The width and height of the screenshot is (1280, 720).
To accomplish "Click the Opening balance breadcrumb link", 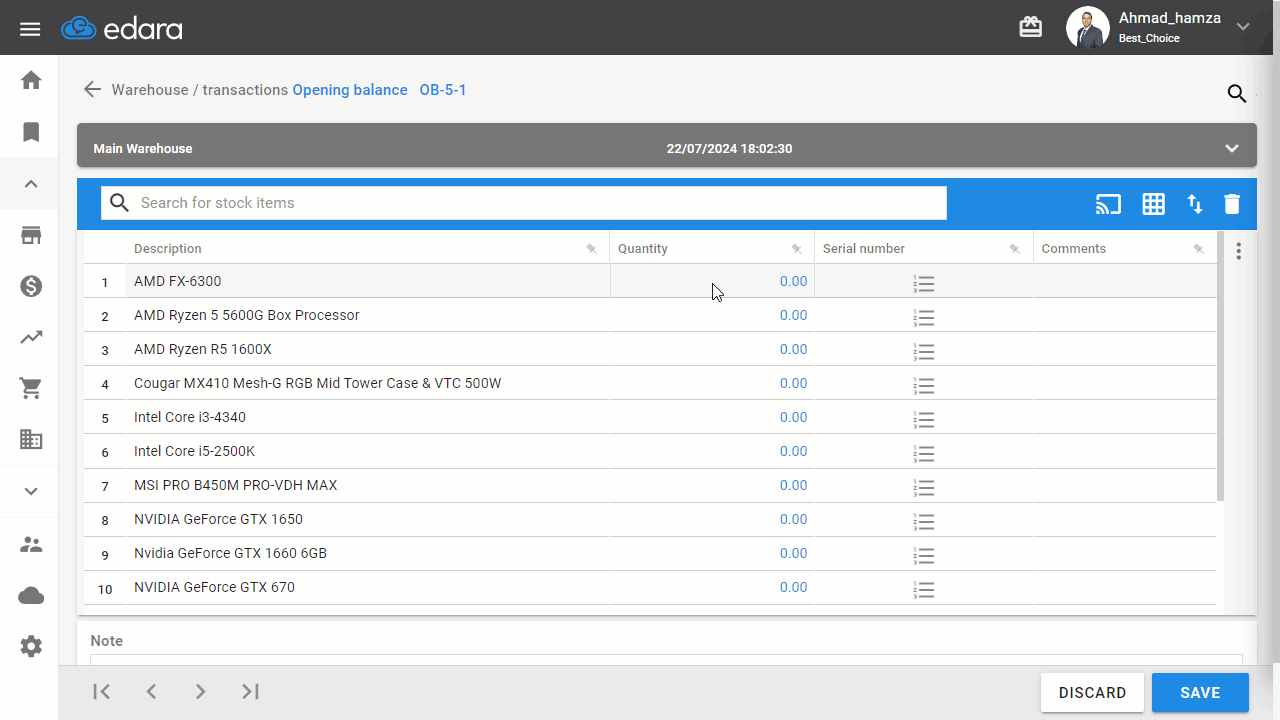I will coord(350,90).
